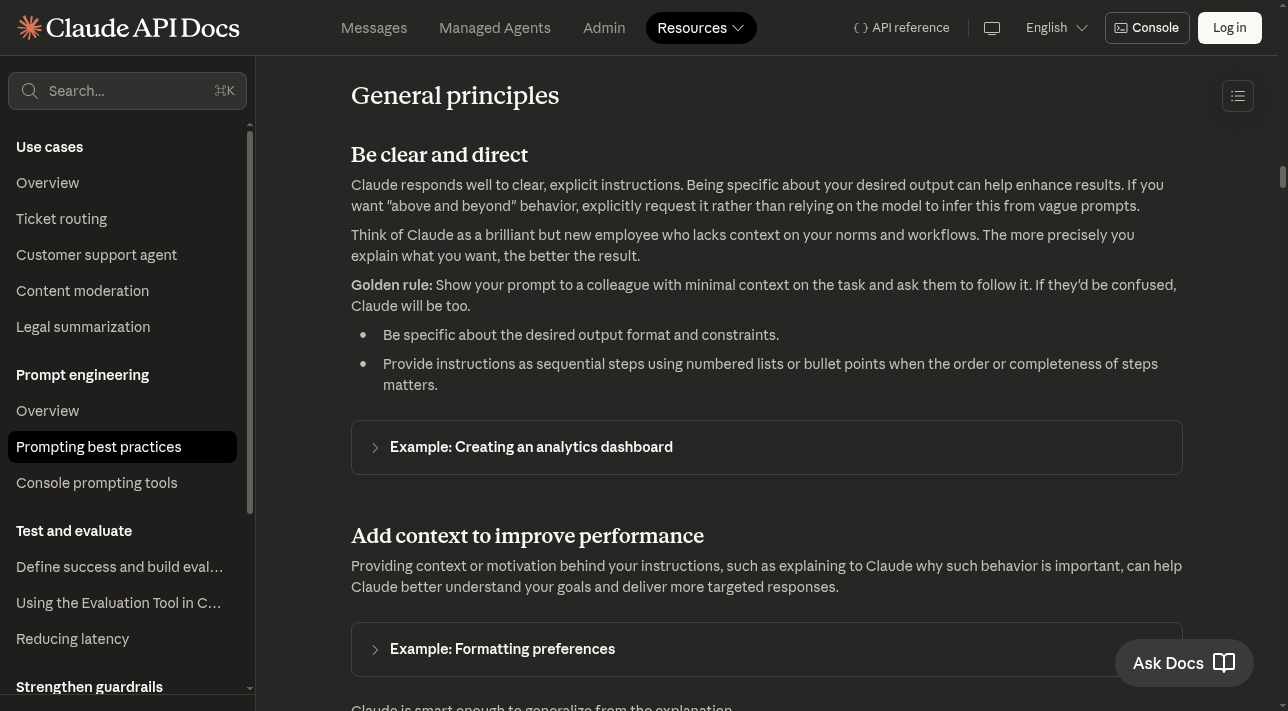Click the Claude starburst logo icon
The height and width of the screenshot is (711, 1288).
pyautogui.click(x=29, y=28)
